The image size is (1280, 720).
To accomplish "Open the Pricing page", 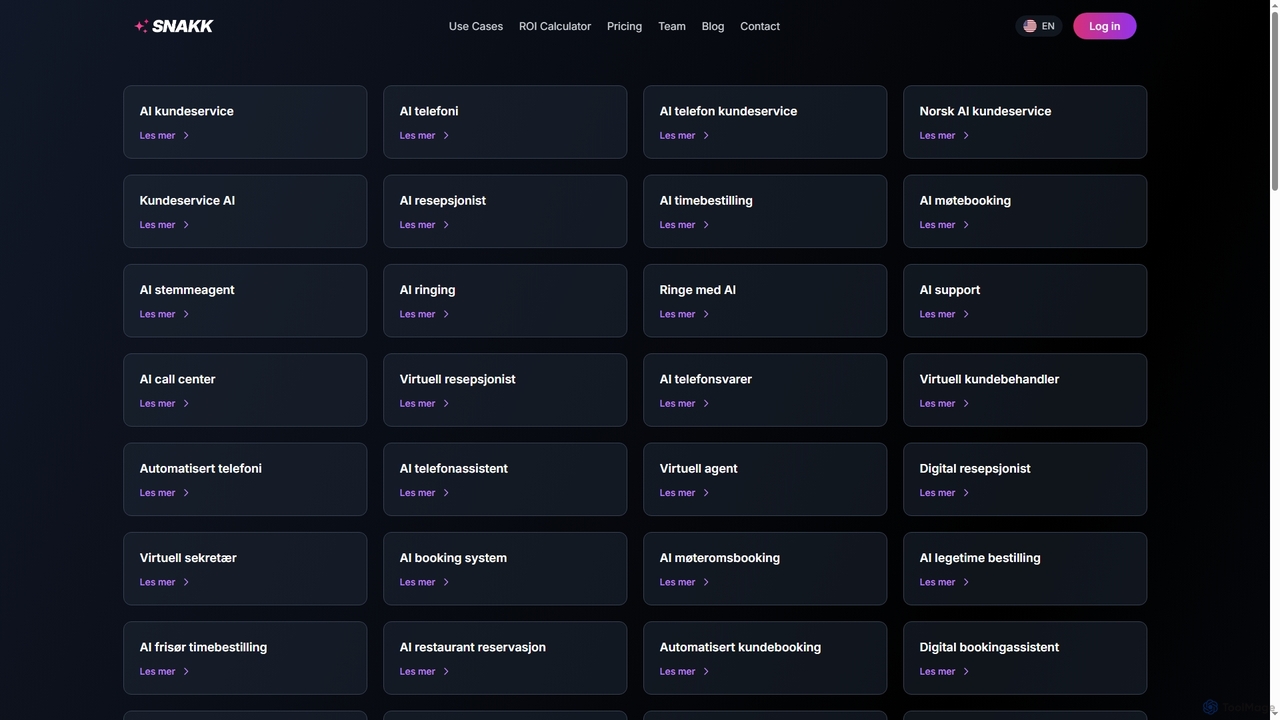I will (x=624, y=26).
